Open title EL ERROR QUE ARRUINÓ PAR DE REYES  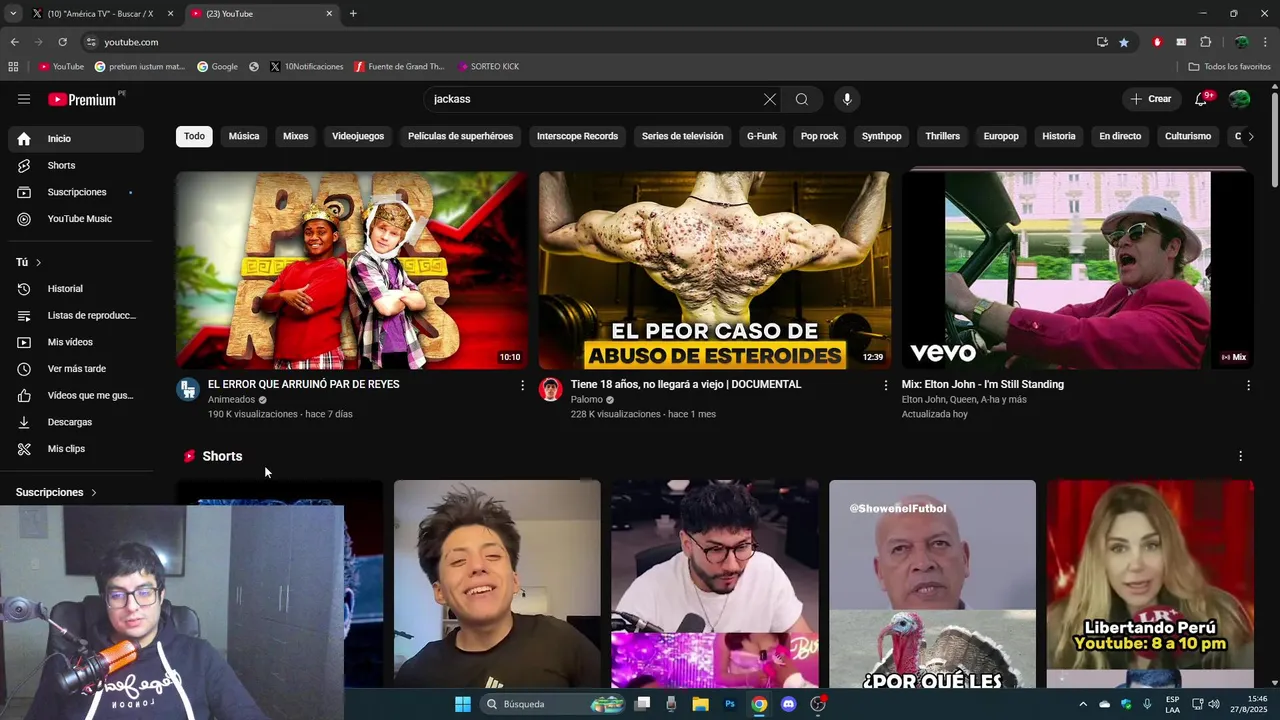(x=304, y=384)
